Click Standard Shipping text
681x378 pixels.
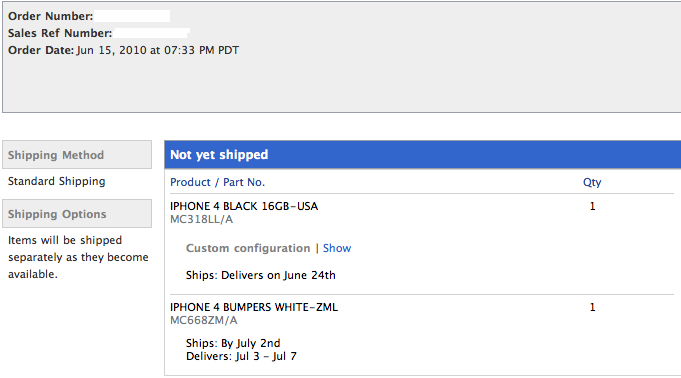[x=56, y=181]
